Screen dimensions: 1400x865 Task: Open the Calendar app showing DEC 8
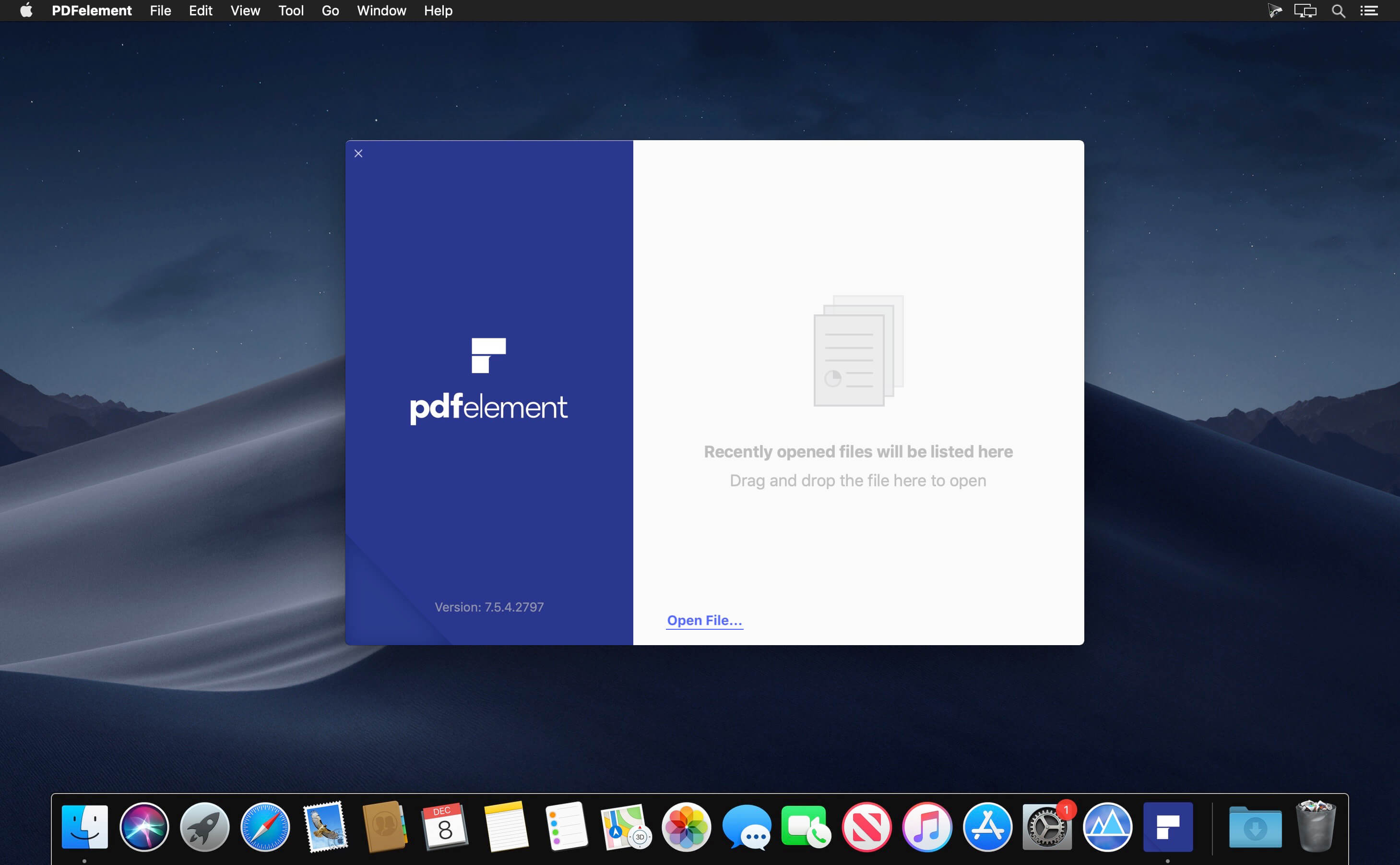point(445,827)
